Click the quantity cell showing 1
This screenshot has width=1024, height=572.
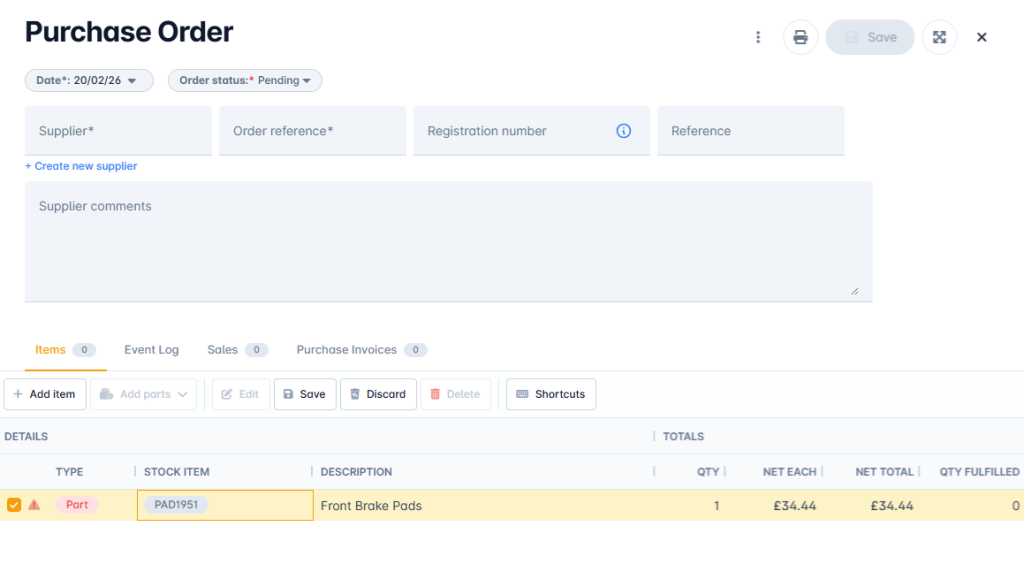coord(690,505)
